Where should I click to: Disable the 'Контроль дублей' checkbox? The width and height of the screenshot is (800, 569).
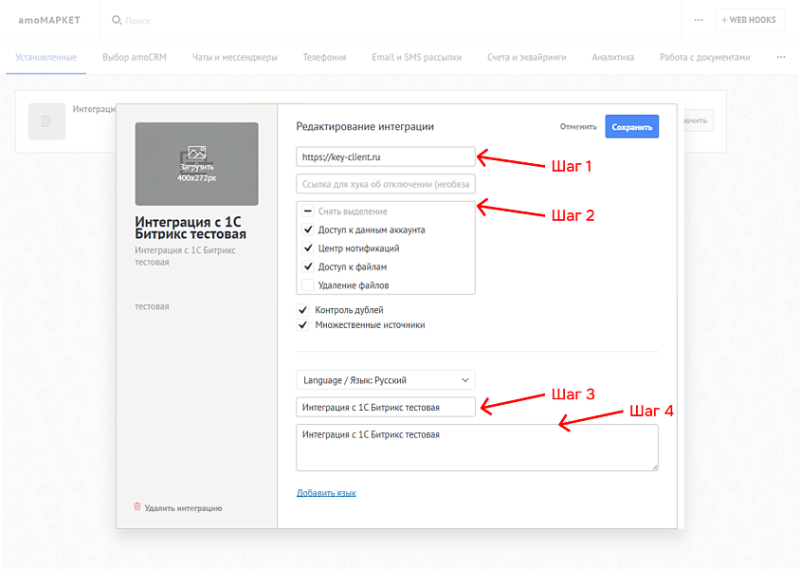[x=303, y=310]
